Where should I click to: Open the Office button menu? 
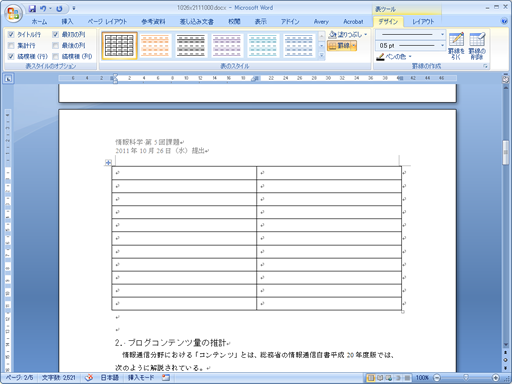(x=13, y=13)
